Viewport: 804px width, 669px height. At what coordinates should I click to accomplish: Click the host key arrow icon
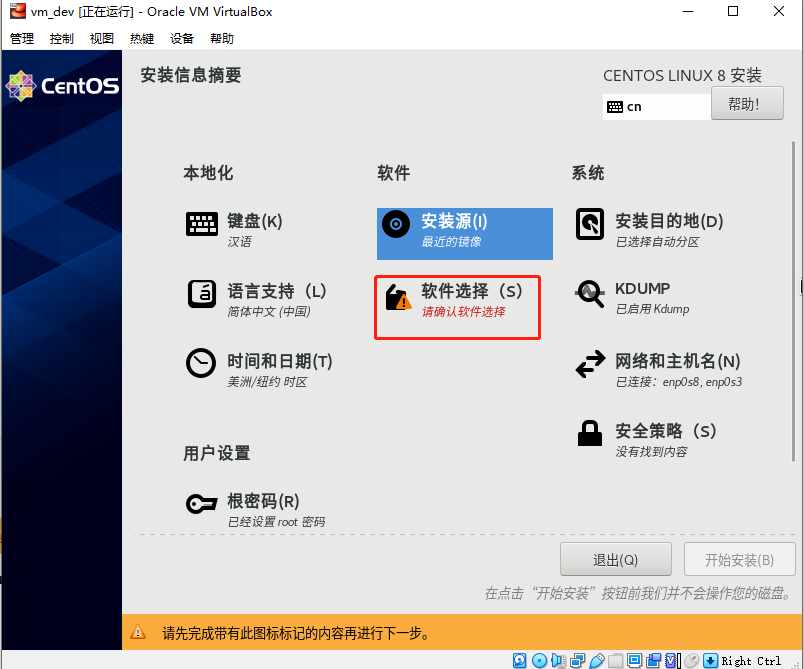[x=710, y=660]
